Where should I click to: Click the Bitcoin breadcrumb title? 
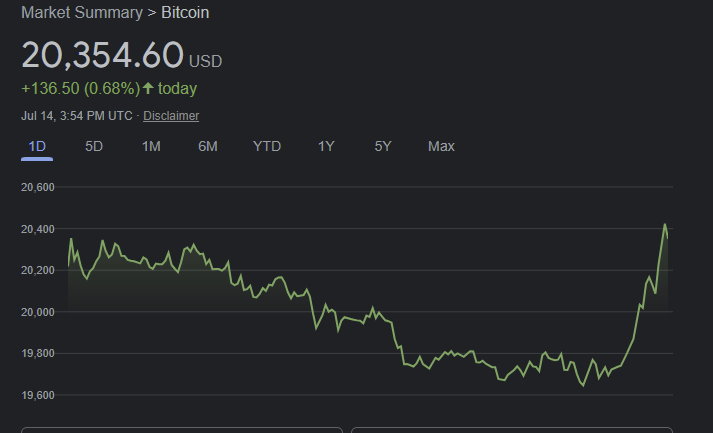coord(185,13)
